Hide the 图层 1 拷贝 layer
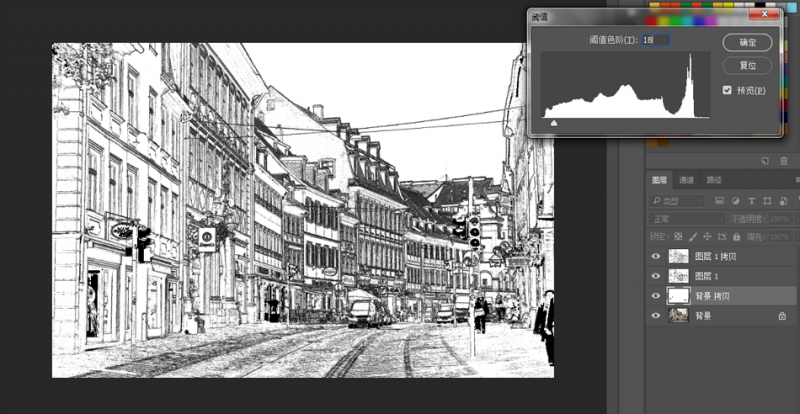The image size is (800, 414). point(656,256)
